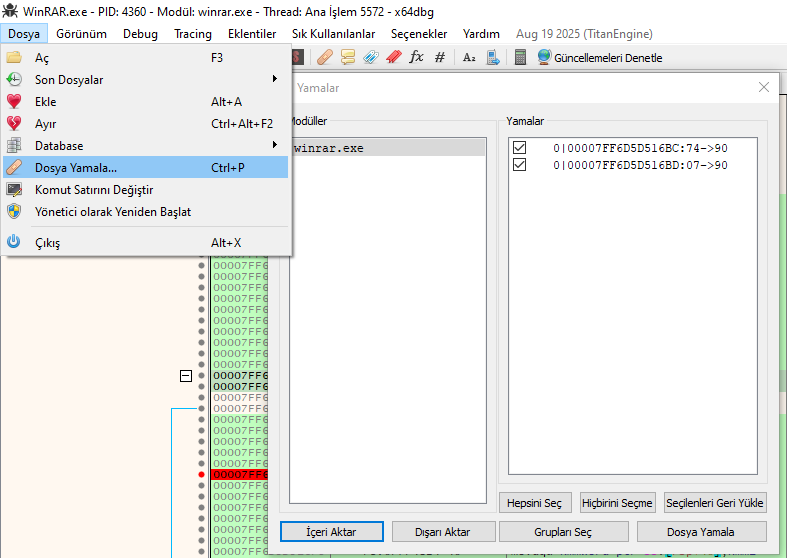The width and height of the screenshot is (787, 558).
Task: Click the shield icon beside Yönetici olarak Yeniden Başlat
Action: [14, 211]
